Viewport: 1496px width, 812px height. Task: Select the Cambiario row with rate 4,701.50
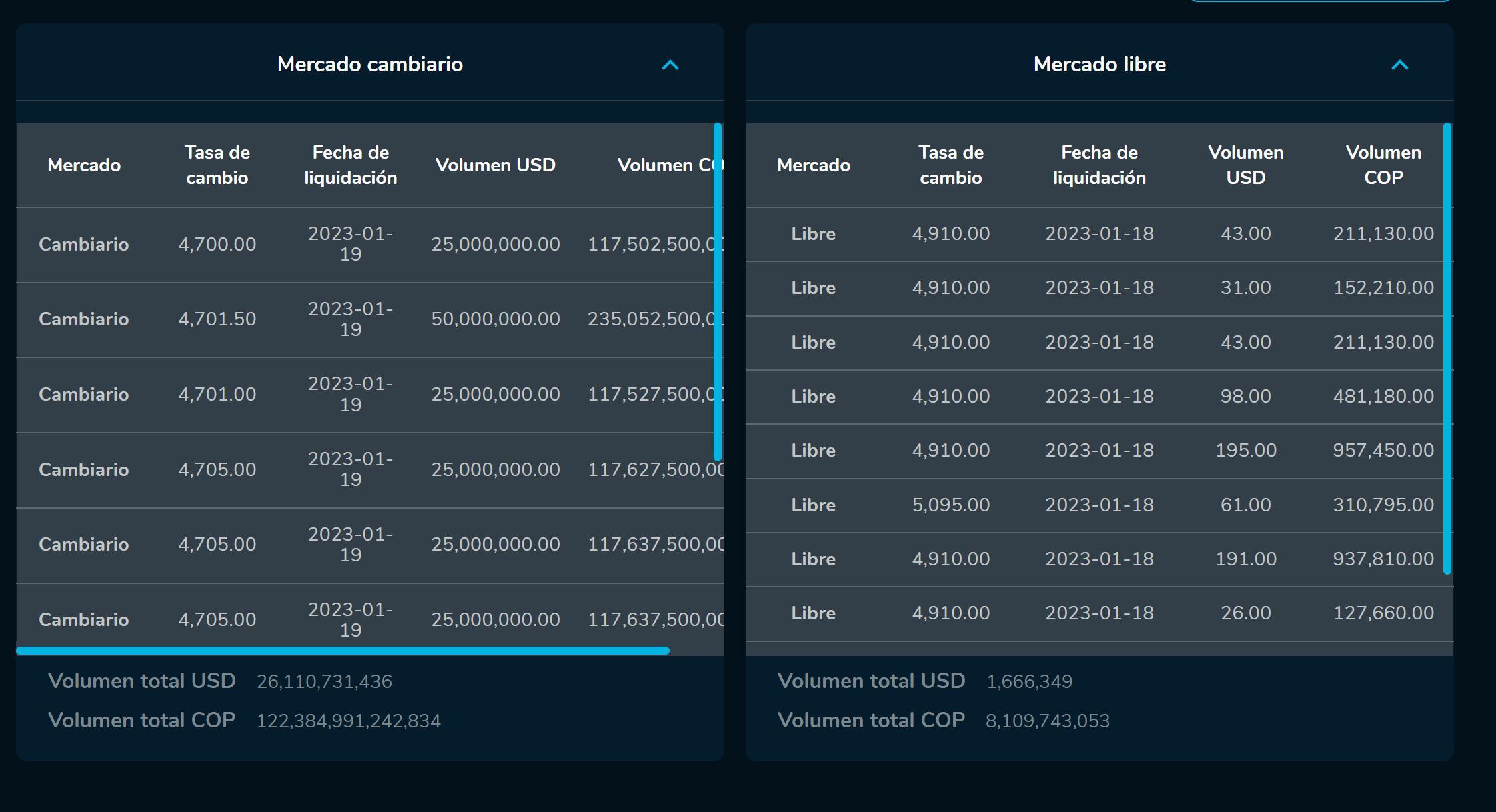[217, 319]
